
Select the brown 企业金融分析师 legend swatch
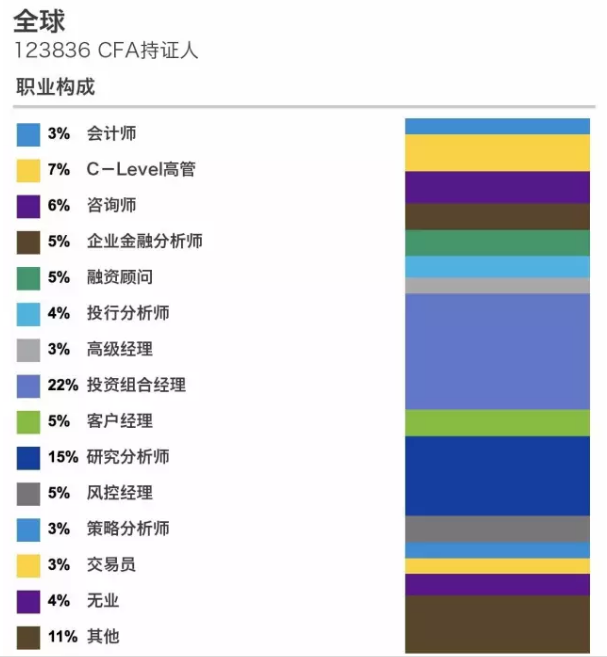28,242
